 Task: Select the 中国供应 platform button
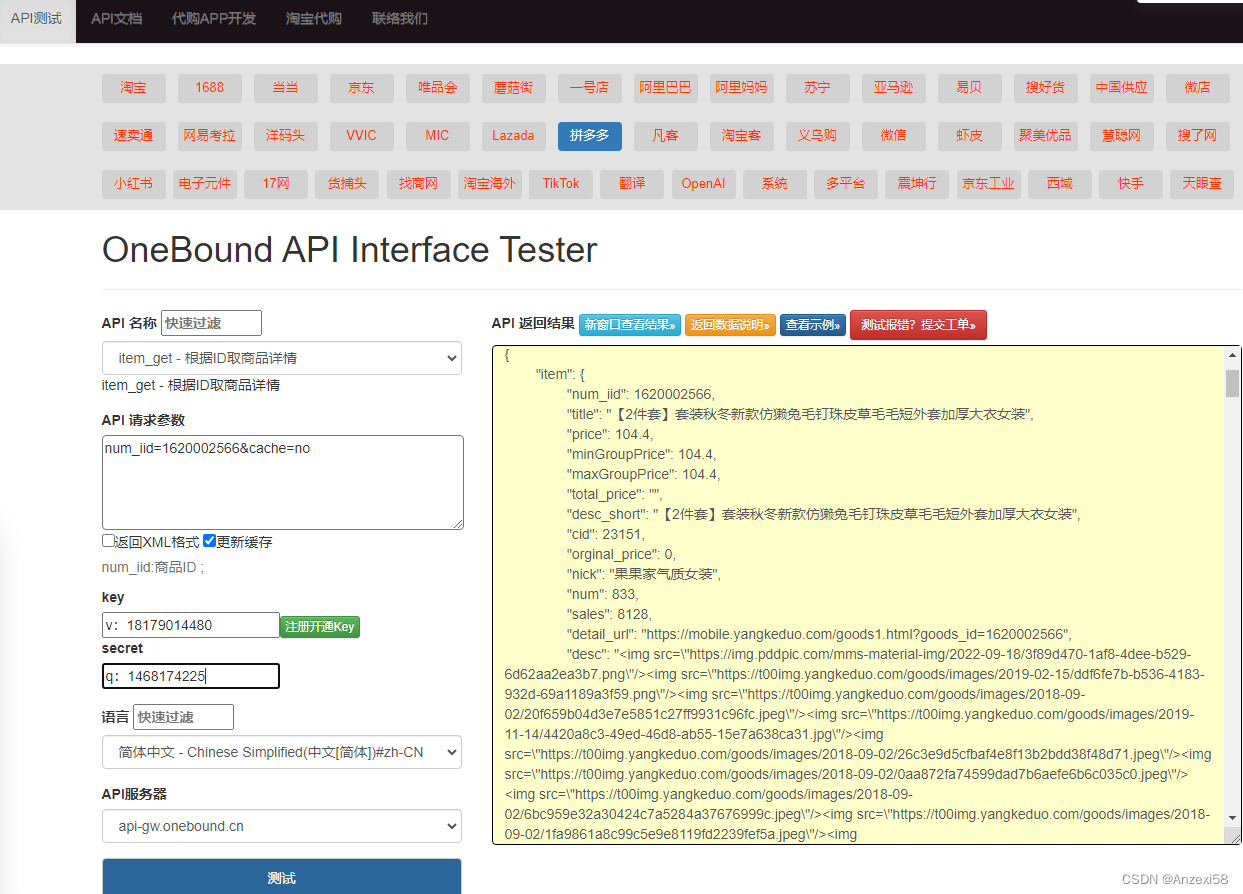click(x=1122, y=88)
